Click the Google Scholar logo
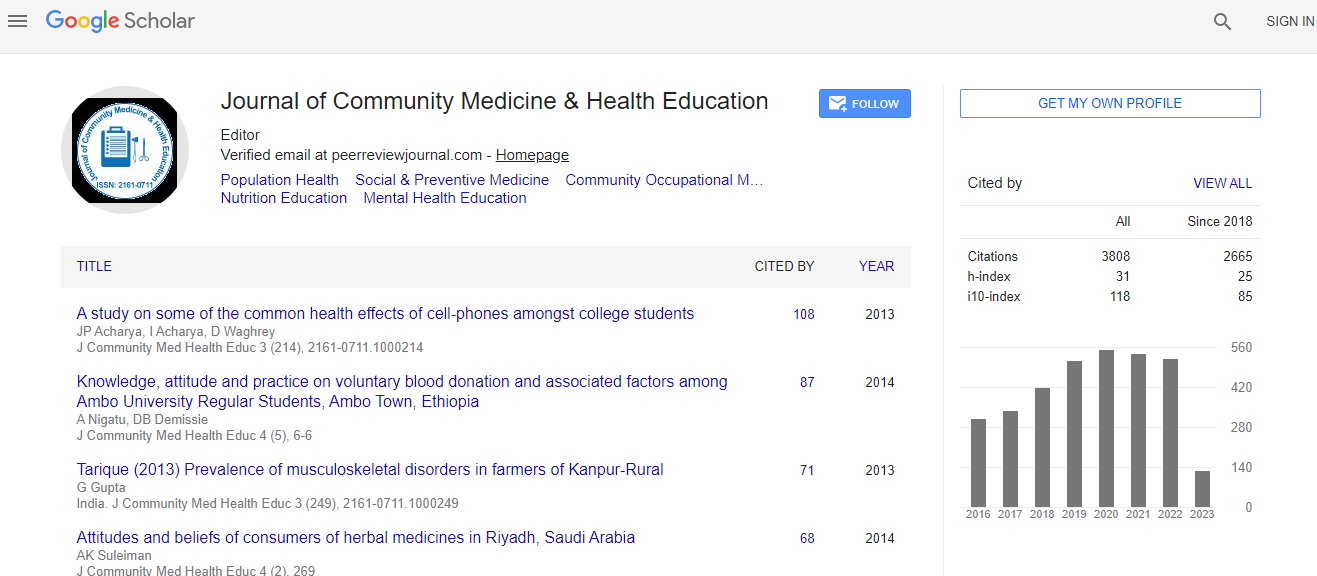This screenshot has width=1317, height=576. tap(121, 21)
